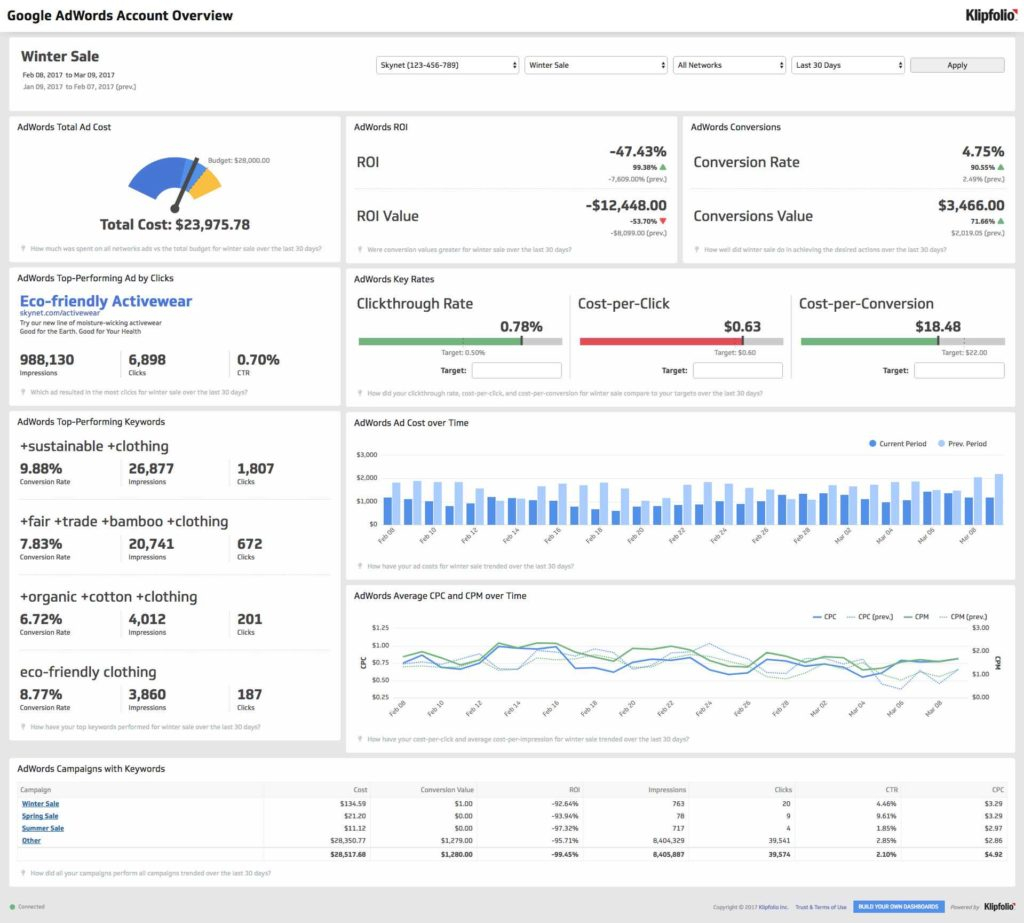Click the hint icon in AdWords Conversions panel
Viewport: 1024px width, 923px height.
click(698, 249)
